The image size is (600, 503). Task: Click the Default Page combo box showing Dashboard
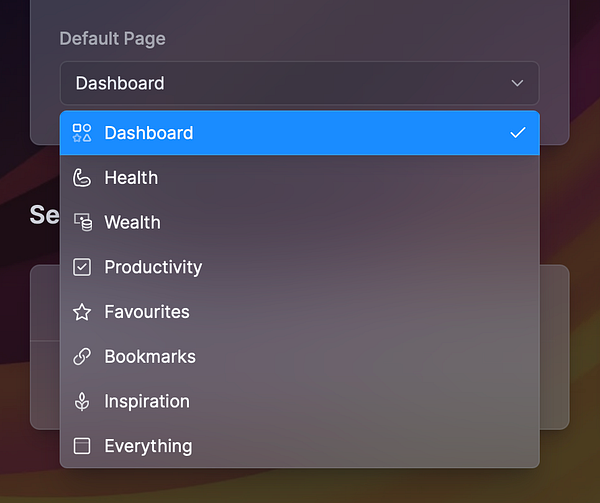[290, 83]
